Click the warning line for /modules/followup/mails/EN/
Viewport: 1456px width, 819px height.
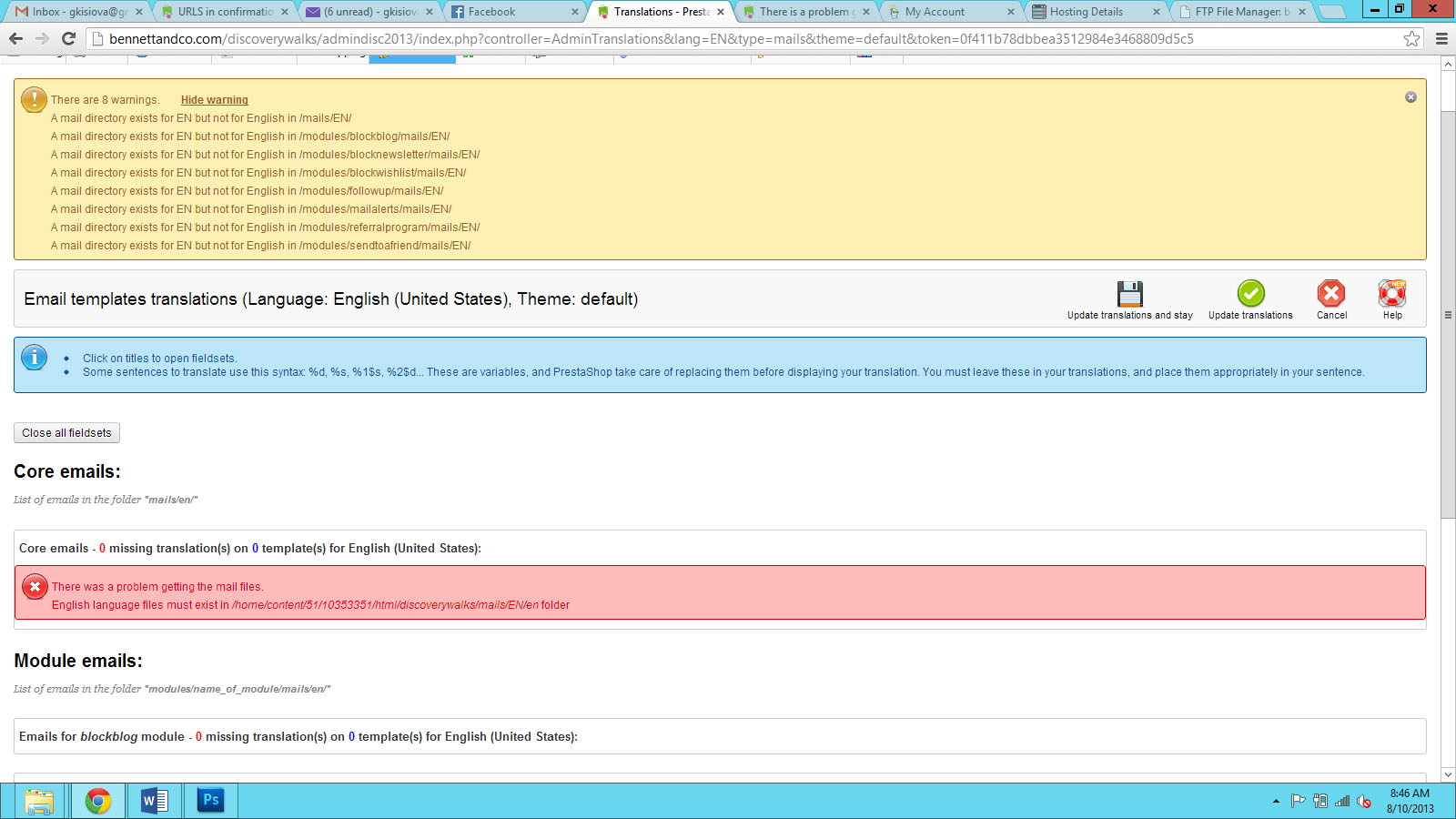[248, 191]
